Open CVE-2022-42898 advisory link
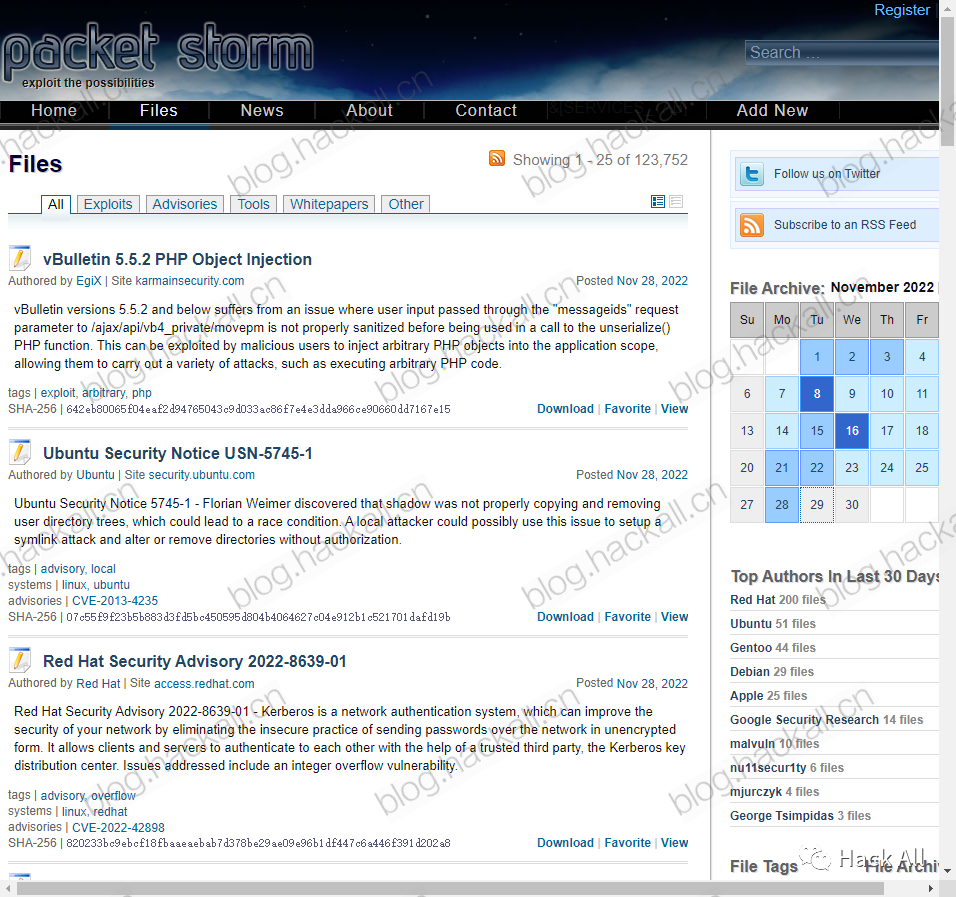Image resolution: width=956 pixels, height=897 pixels. point(118,827)
